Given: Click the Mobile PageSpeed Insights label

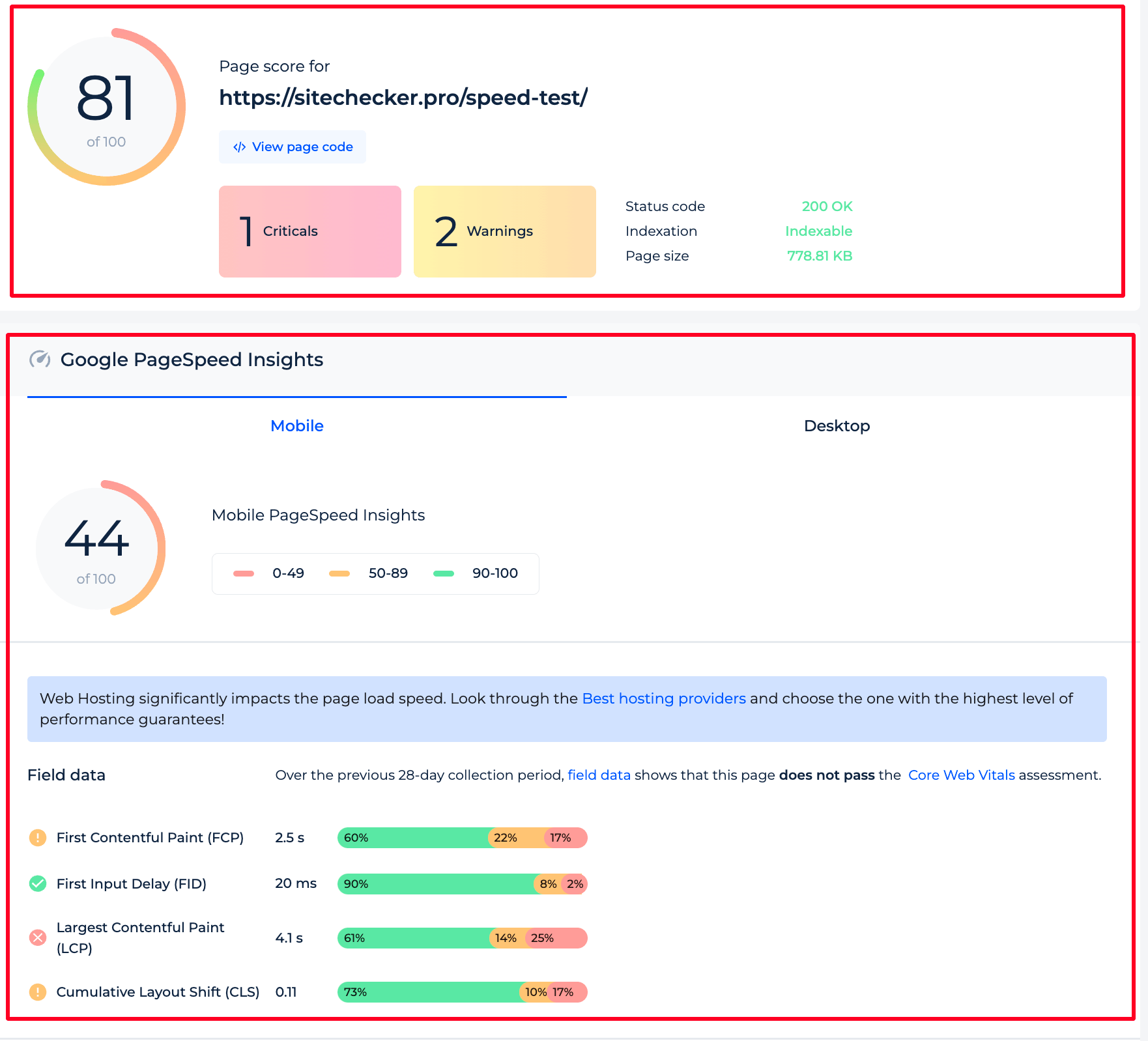Looking at the screenshot, I should (319, 515).
